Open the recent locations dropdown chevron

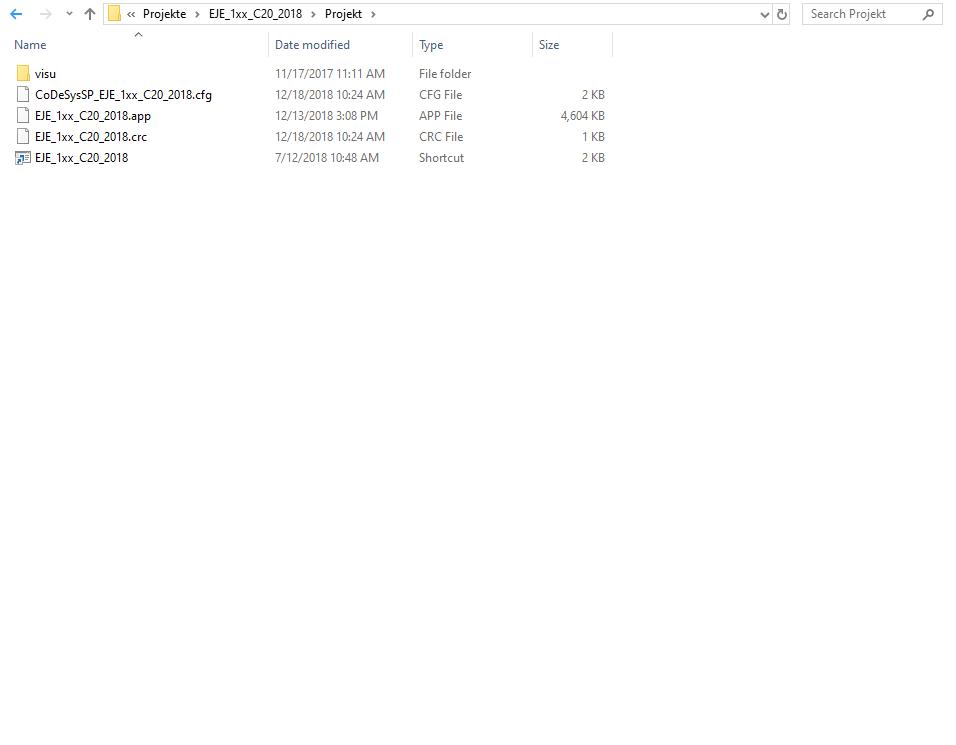tap(69, 14)
